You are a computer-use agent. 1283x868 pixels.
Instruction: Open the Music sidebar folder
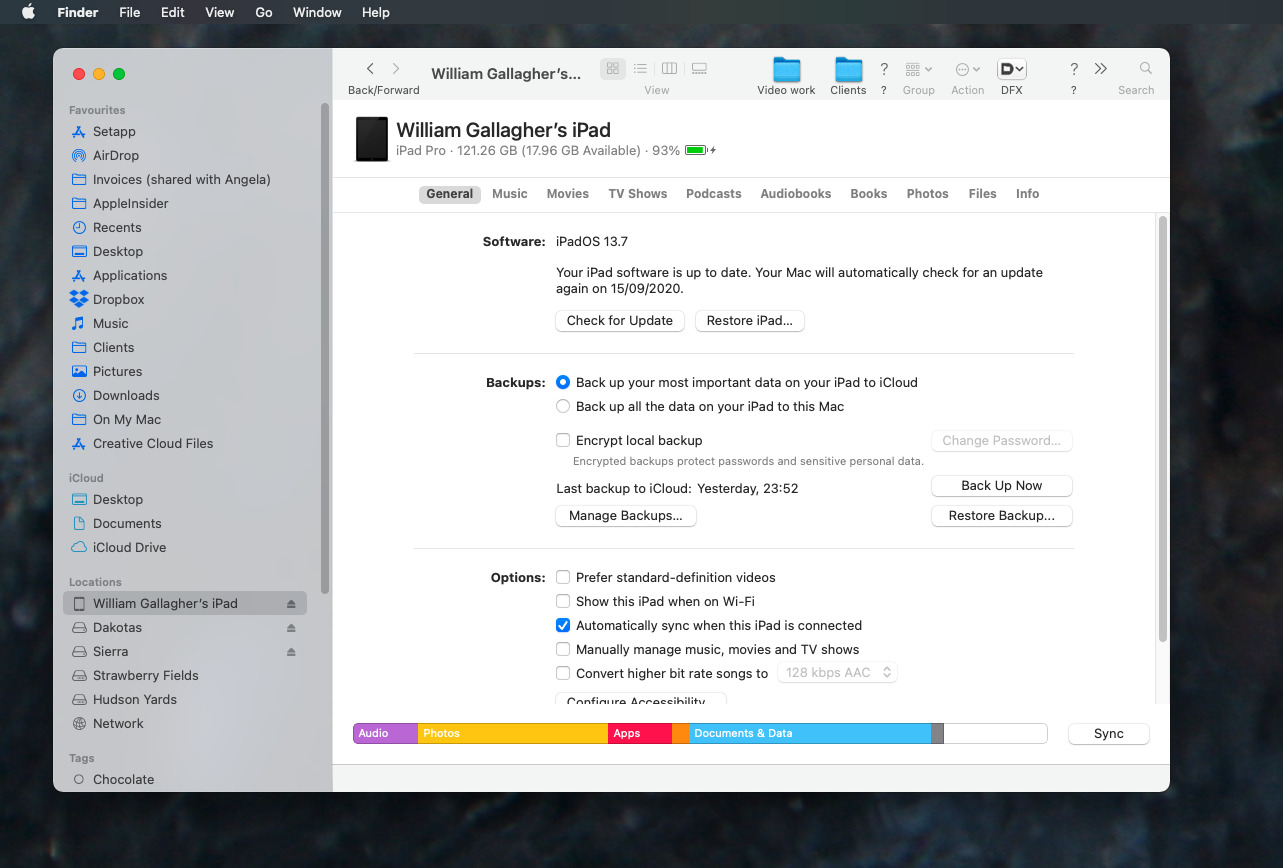tap(110, 323)
